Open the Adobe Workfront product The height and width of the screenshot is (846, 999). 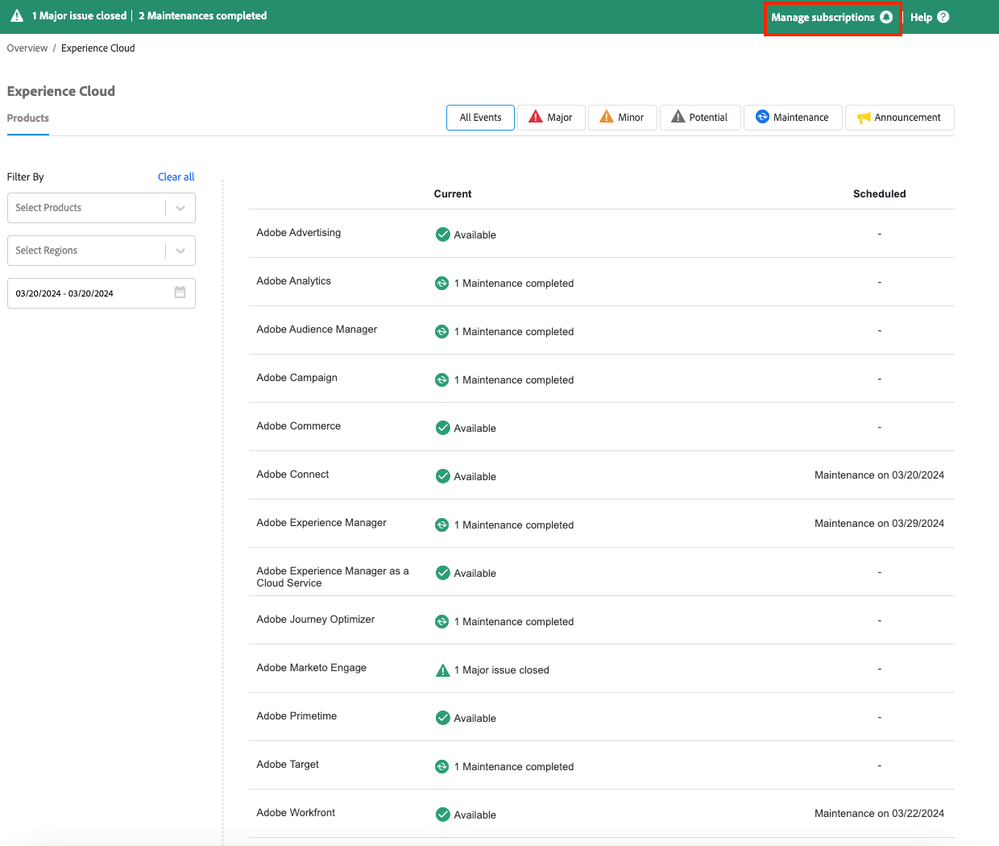(296, 813)
